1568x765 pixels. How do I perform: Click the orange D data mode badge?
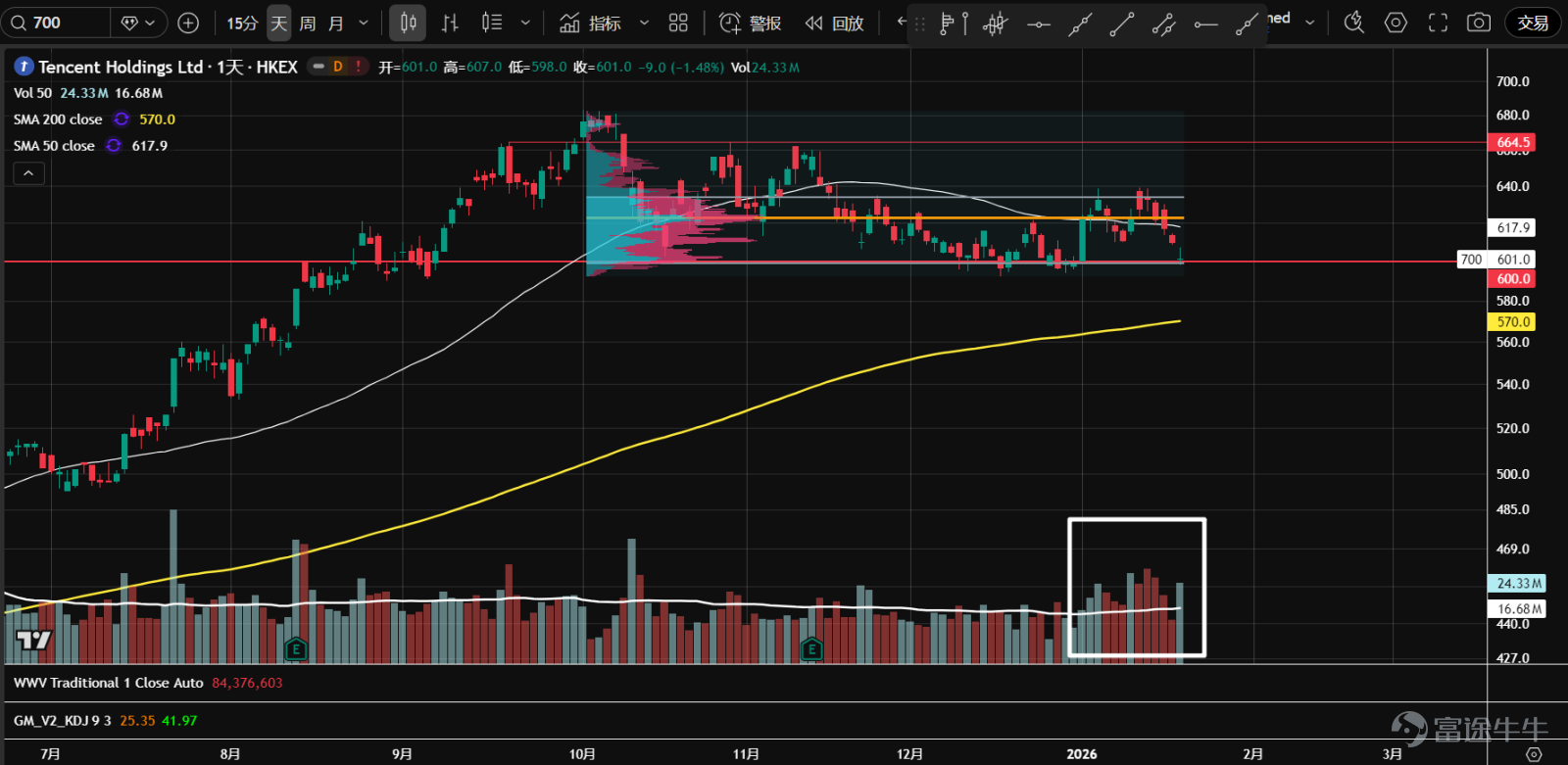tap(338, 67)
